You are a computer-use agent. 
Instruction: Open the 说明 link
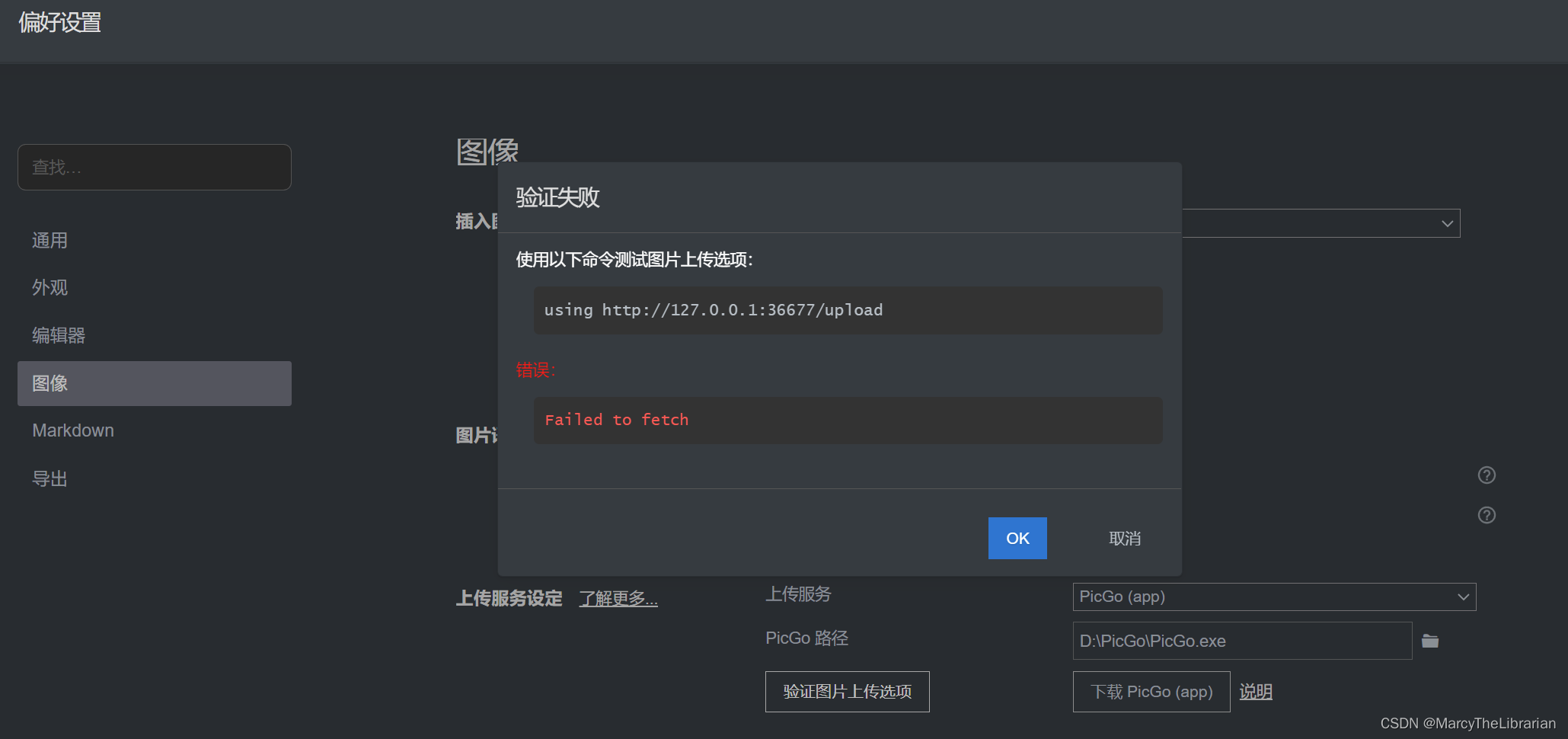click(x=1256, y=691)
